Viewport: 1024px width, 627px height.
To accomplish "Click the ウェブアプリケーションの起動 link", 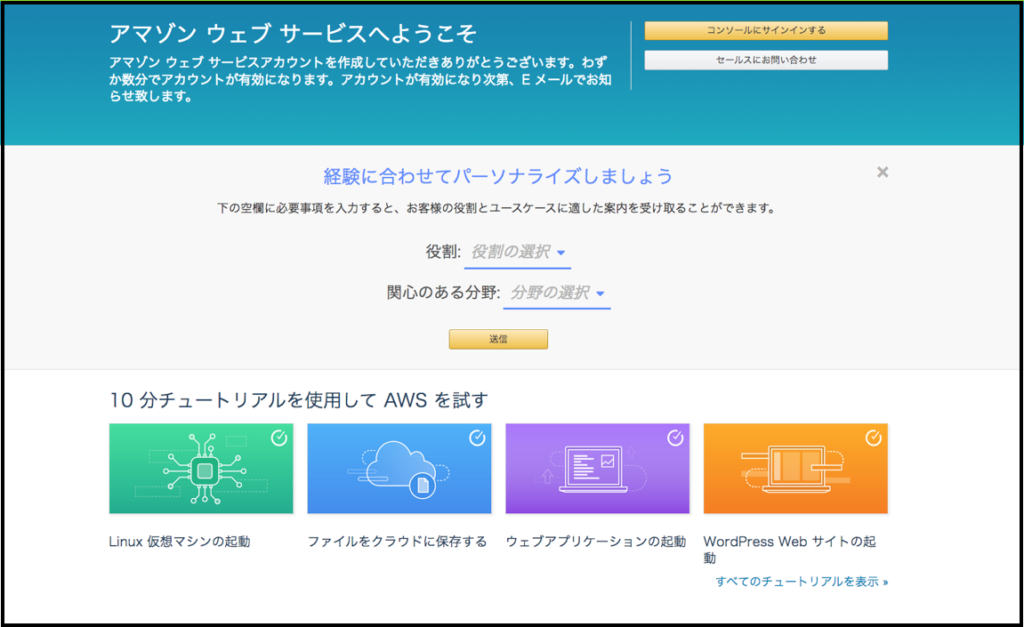I will point(596,541).
